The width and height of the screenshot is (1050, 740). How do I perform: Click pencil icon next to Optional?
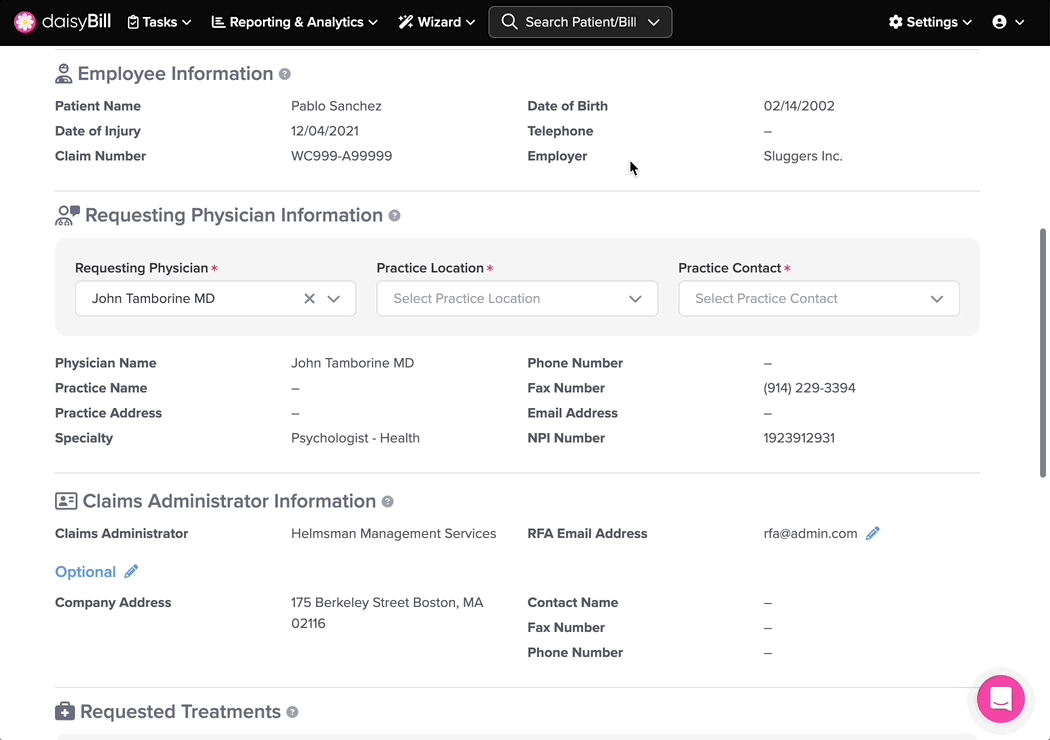click(131, 571)
